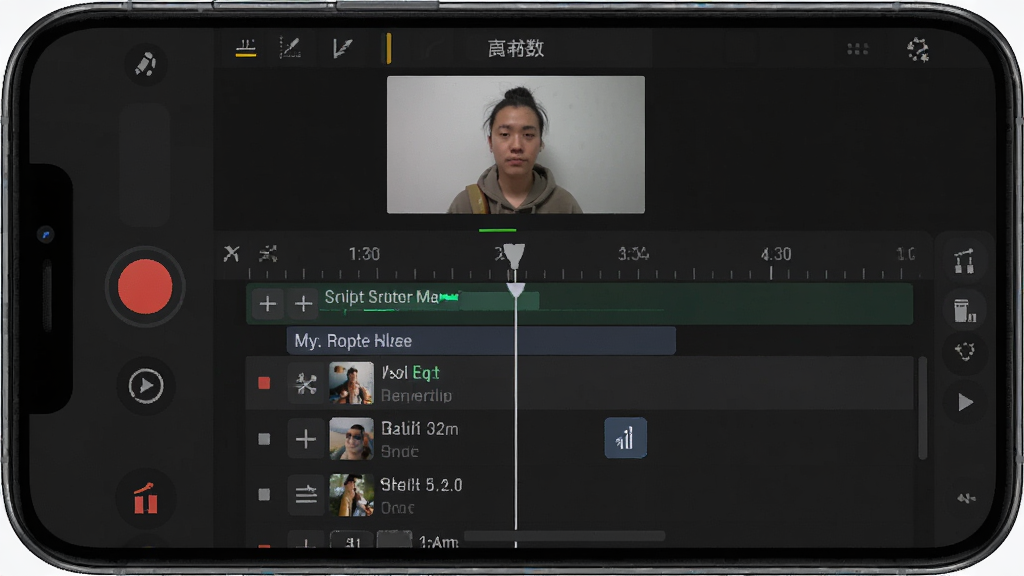Click the blue levels clip icon in timeline
The width and height of the screenshot is (1024, 576).
click(x=626, y=438)
